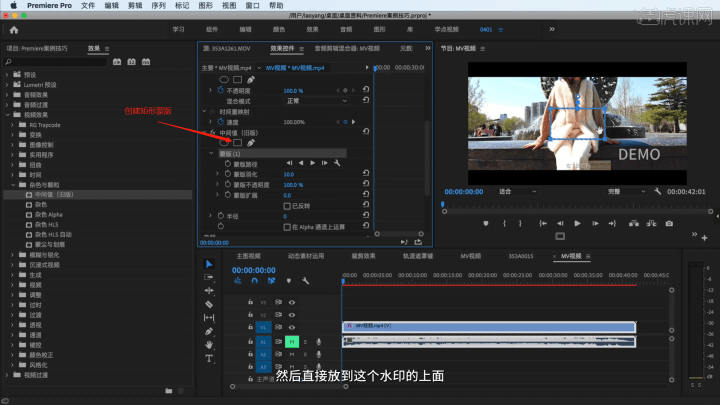720x405 pixels.
Task: Click the MV视频.mp4 video clip in timeline
Action: point(489,326)
